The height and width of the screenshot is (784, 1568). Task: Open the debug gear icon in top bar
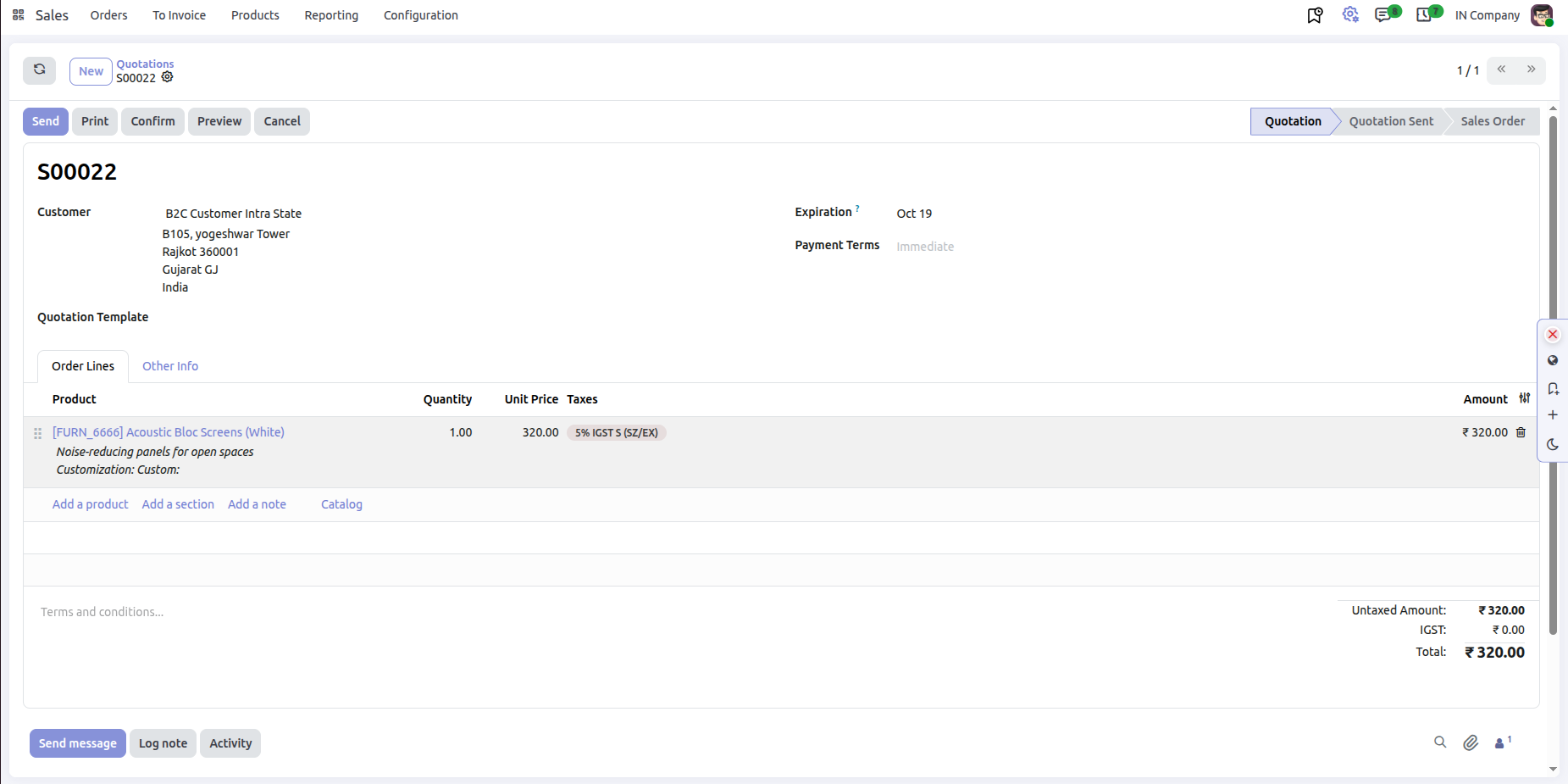pos(1350,15)
